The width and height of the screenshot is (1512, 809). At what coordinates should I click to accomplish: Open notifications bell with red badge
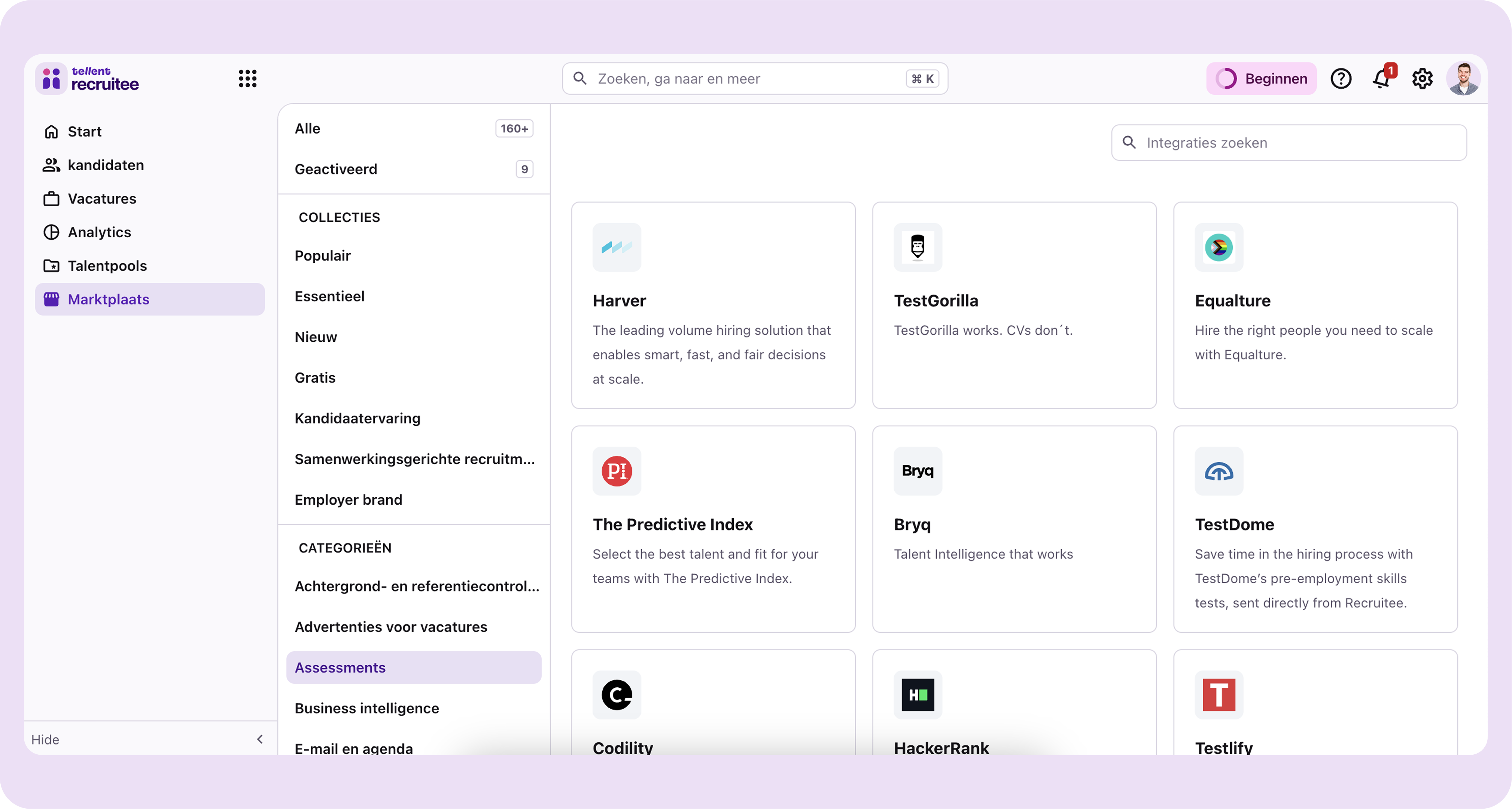[x=1382, y=78]
